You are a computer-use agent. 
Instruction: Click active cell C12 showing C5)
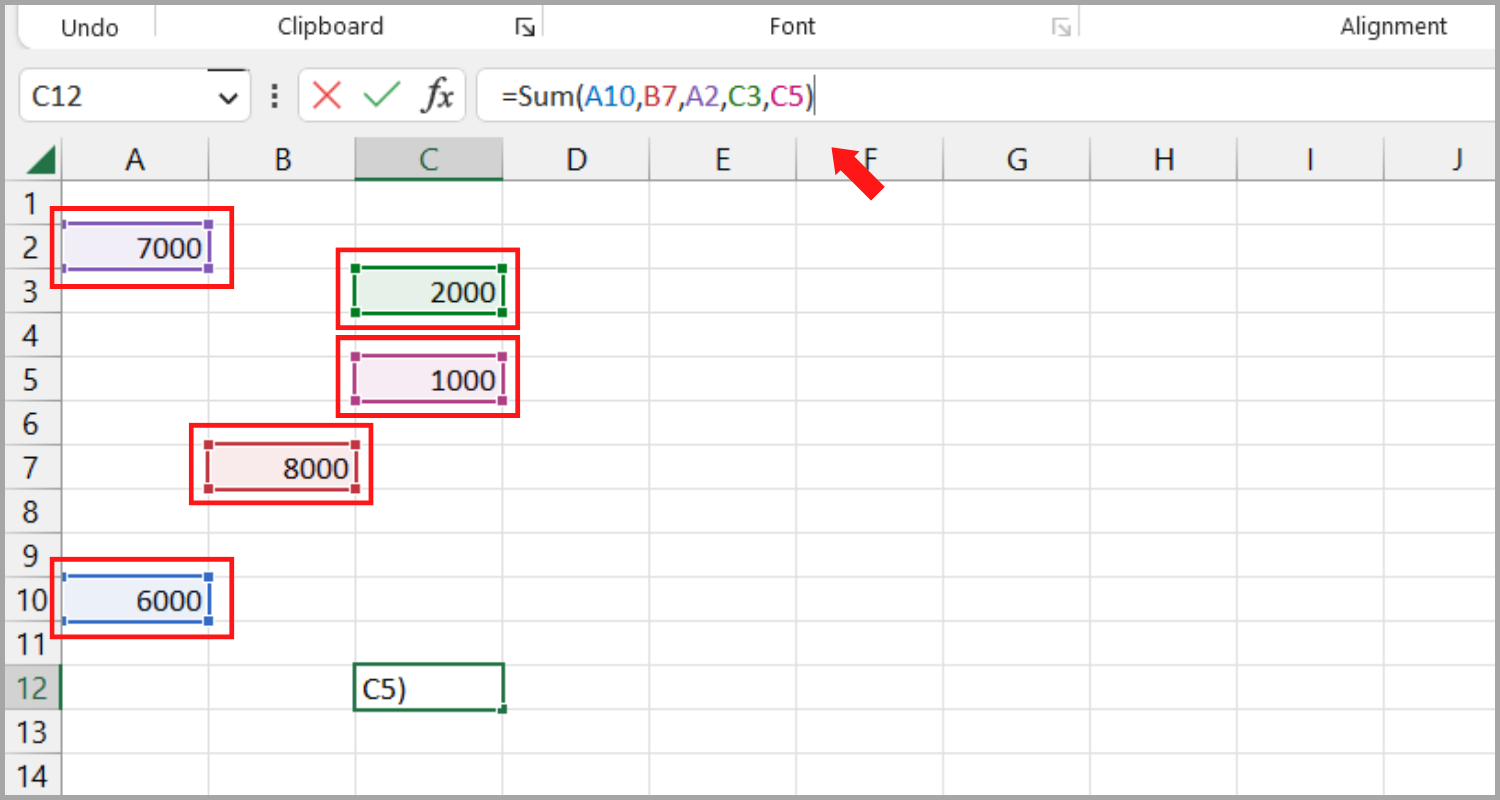[x=429, y=687]
